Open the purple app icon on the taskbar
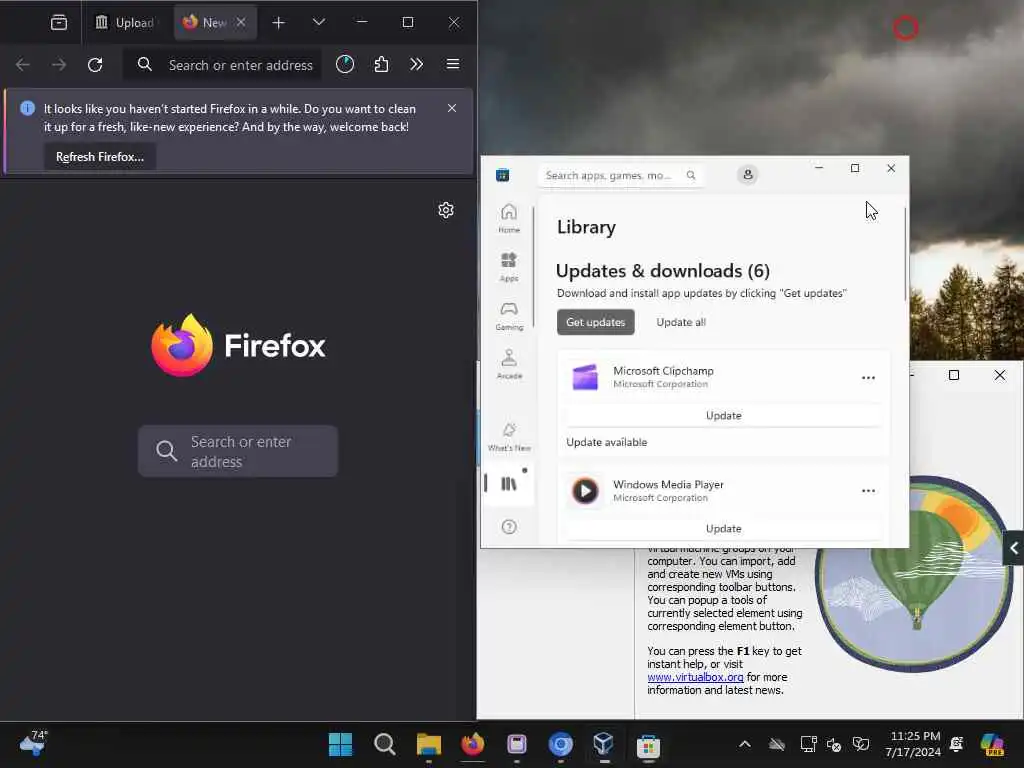Screen dimensions: 1024x768 pos(517,744)
